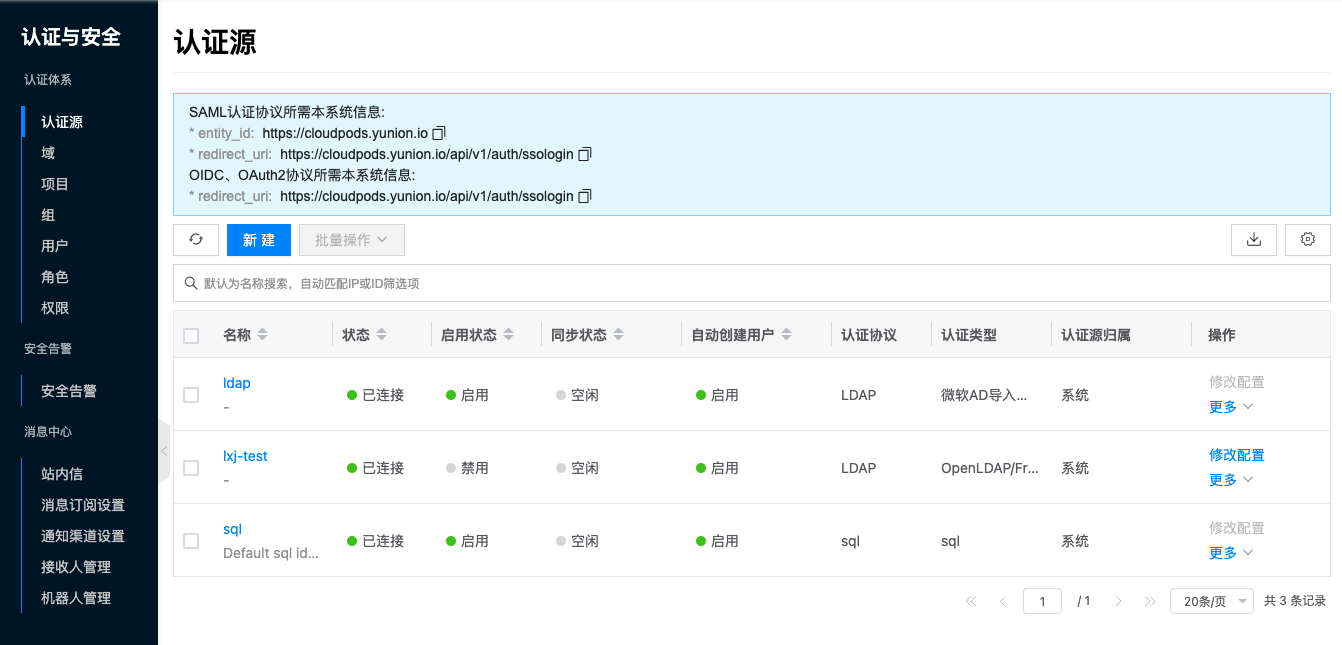
Task: Click the download export icon button
Action: 1253,240
